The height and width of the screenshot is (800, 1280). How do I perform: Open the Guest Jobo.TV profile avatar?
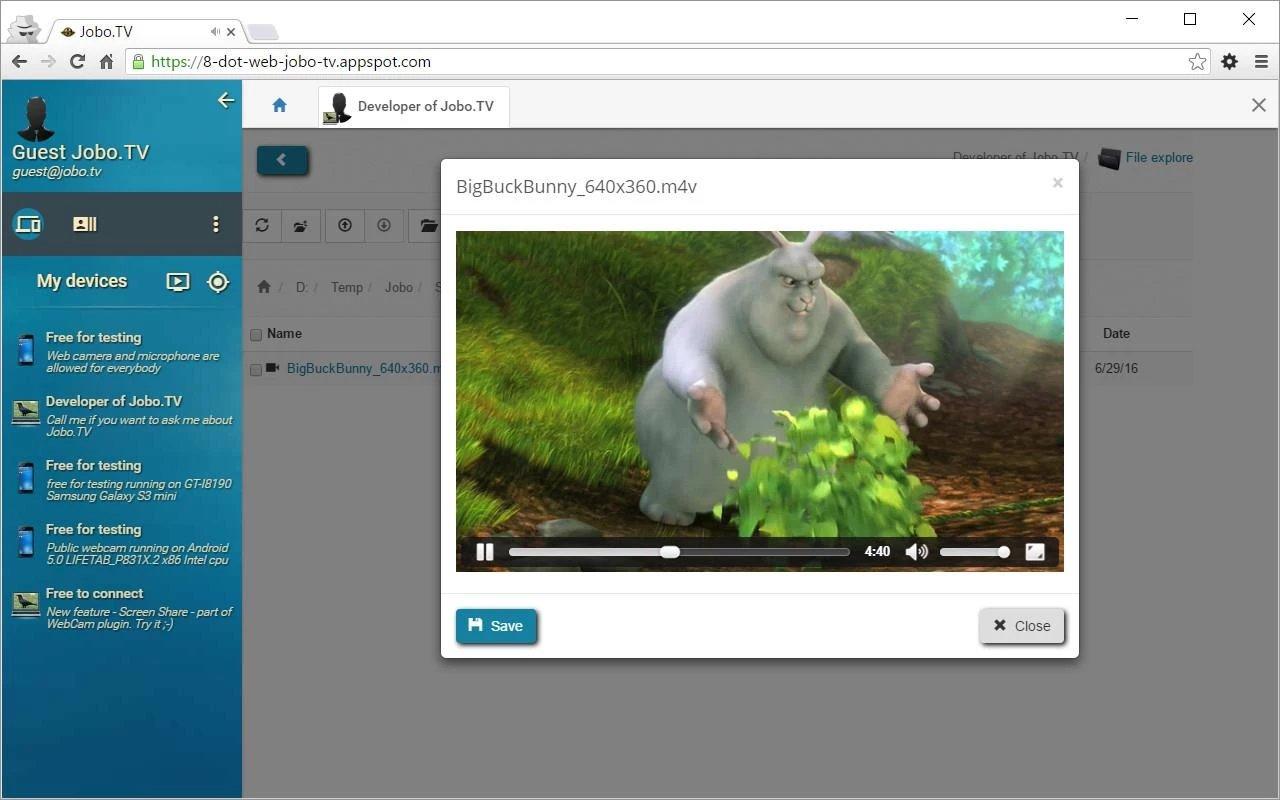coord(36,118)
